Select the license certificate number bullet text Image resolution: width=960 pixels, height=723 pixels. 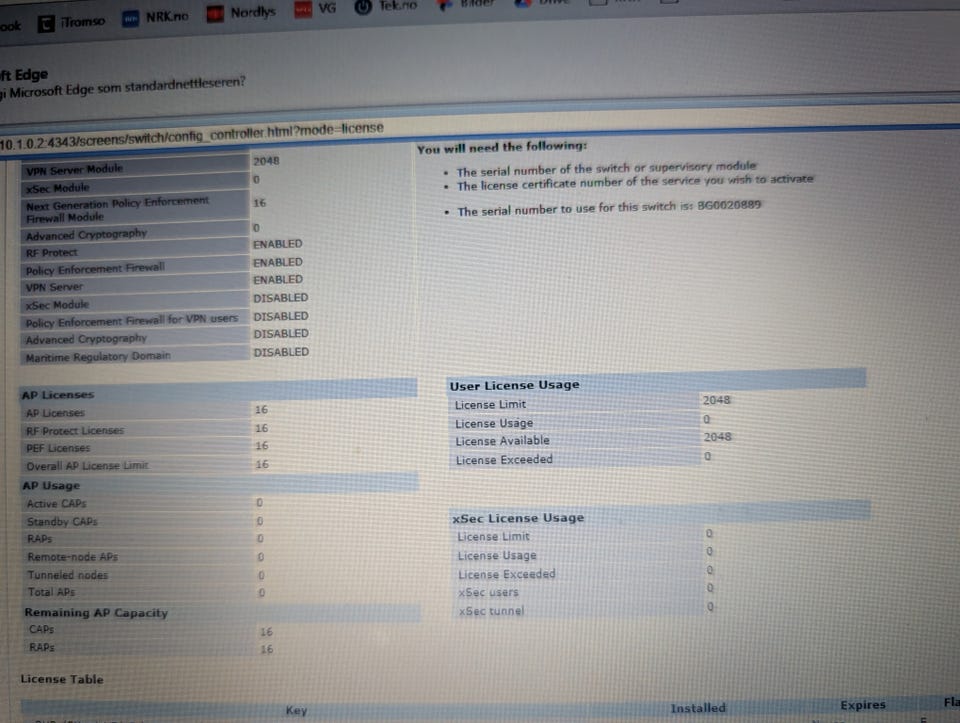pos(635,182)
